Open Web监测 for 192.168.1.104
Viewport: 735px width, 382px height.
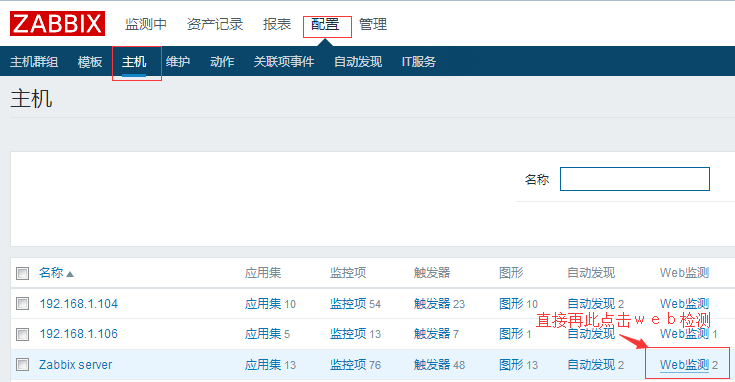coord(684,304)
